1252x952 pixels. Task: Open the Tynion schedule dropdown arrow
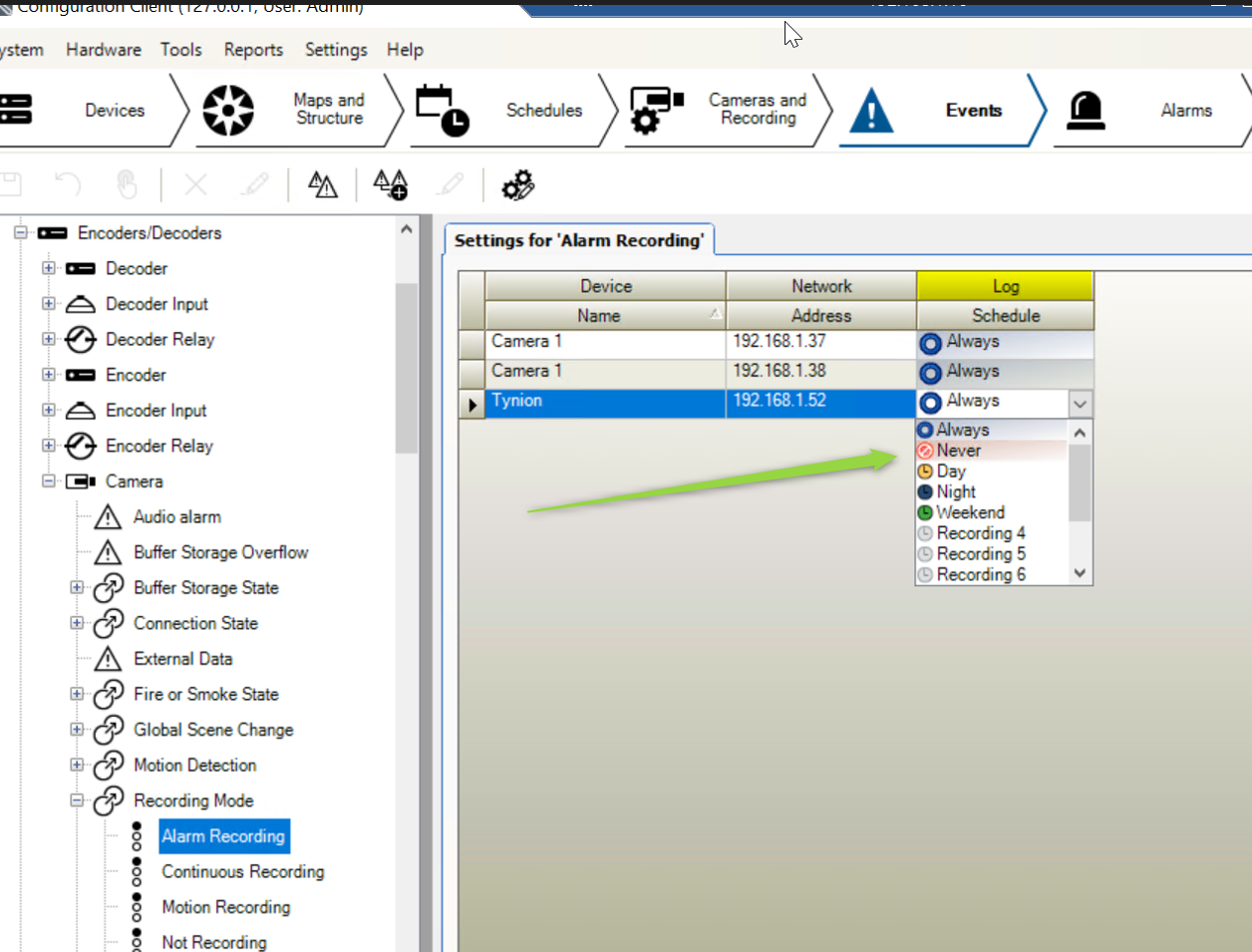[x=1080, y=404]
